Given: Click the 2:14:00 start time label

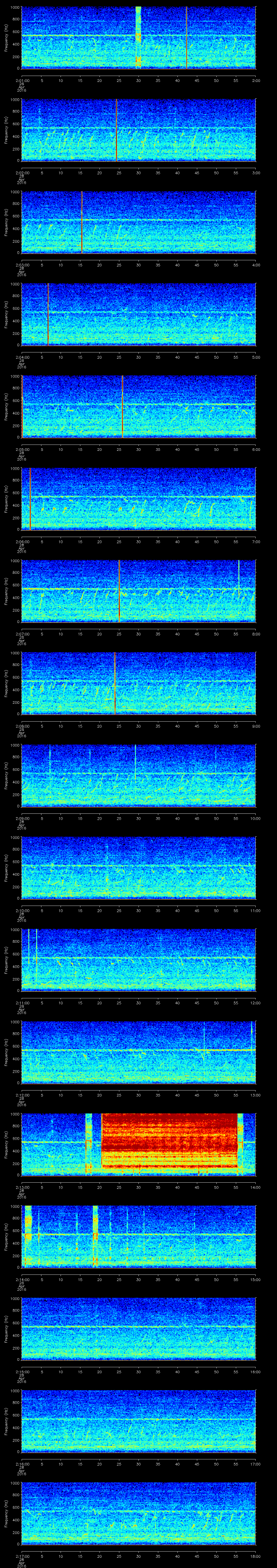Looking at the screenshot, I should pos(22,1279).
